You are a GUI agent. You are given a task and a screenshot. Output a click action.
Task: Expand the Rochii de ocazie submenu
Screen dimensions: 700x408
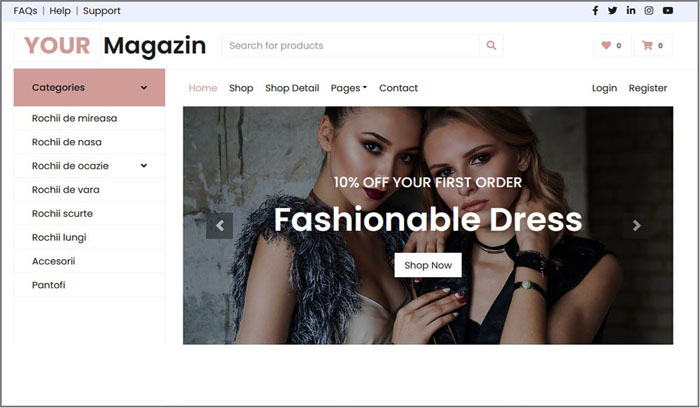tap(144, 166)
